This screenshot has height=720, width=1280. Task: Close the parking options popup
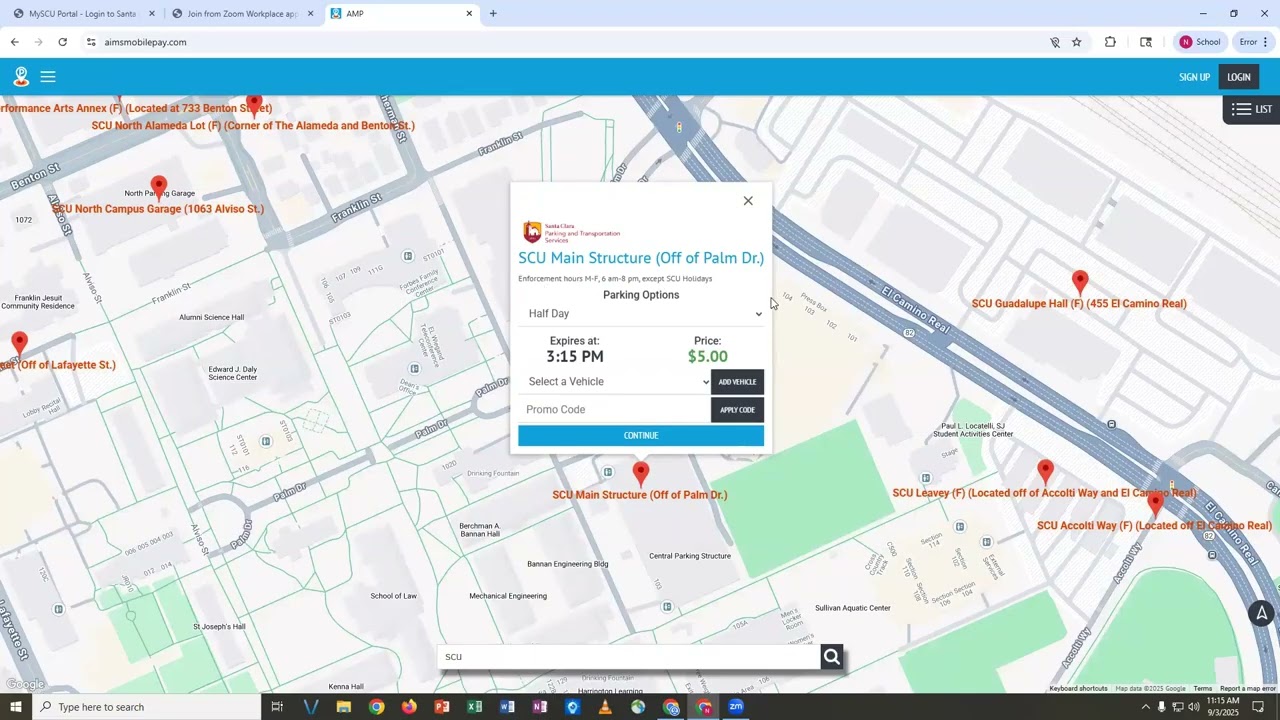[748, 201]
